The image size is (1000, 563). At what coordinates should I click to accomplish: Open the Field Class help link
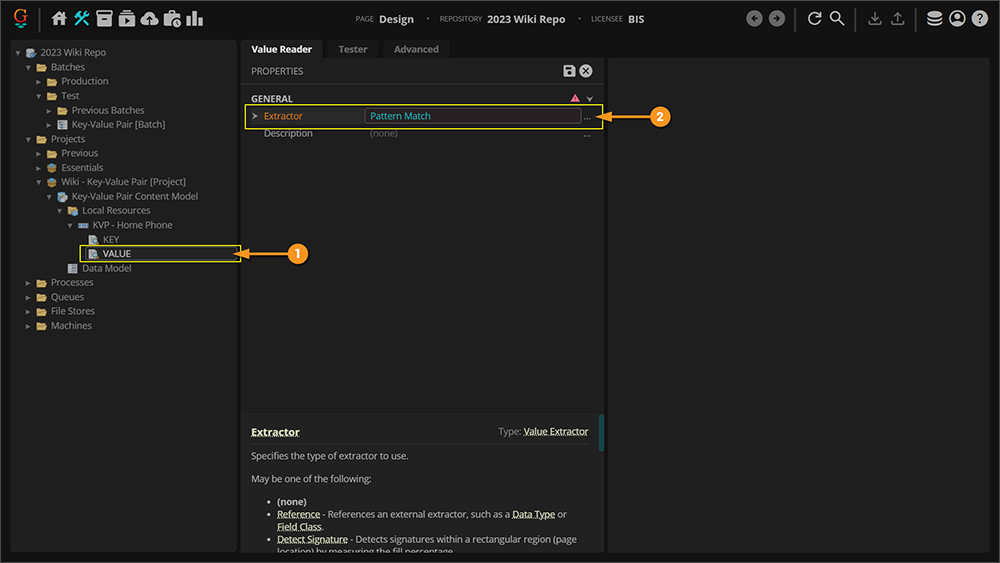[299, 527]
